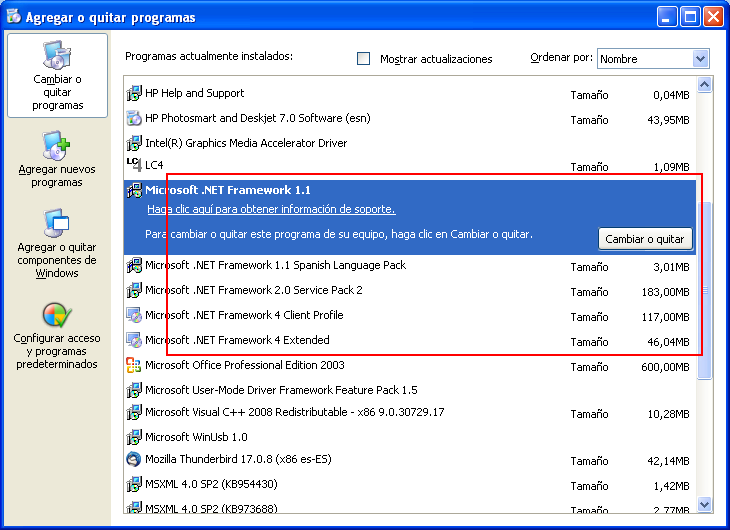Click the scrollbar down arrow
Viewport: 730px width, 530px height.
704,505
